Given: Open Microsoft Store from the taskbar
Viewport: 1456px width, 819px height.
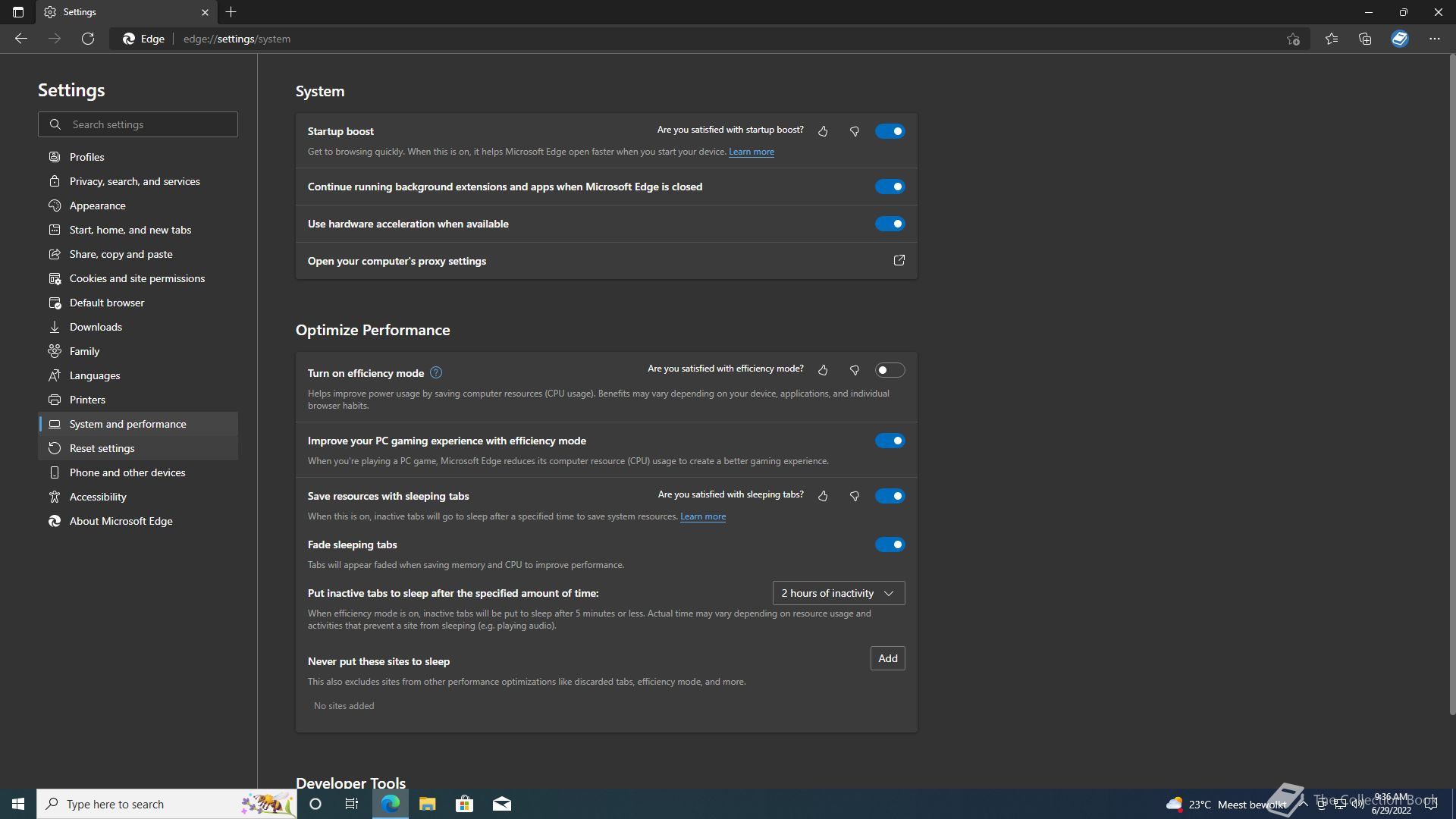Looking at the screenshot, I should [465, 804].
